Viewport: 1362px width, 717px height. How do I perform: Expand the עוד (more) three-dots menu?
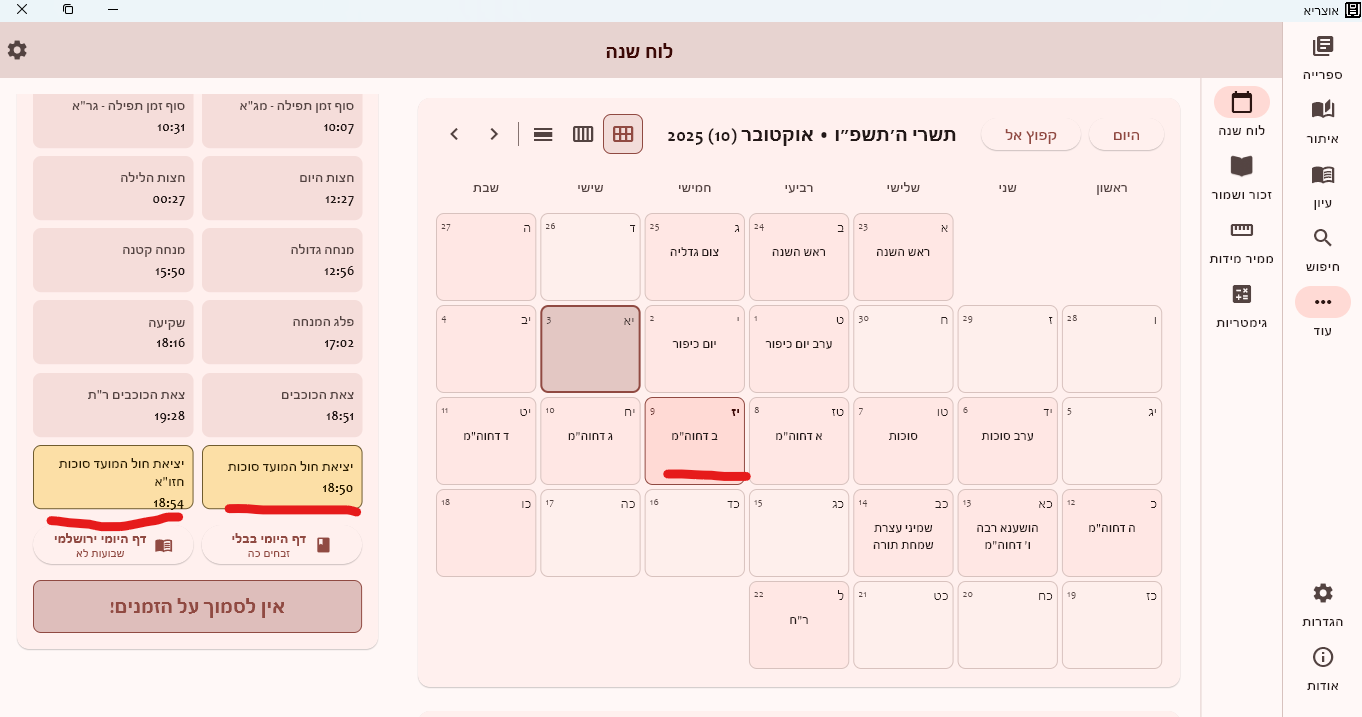(1322, 303)
